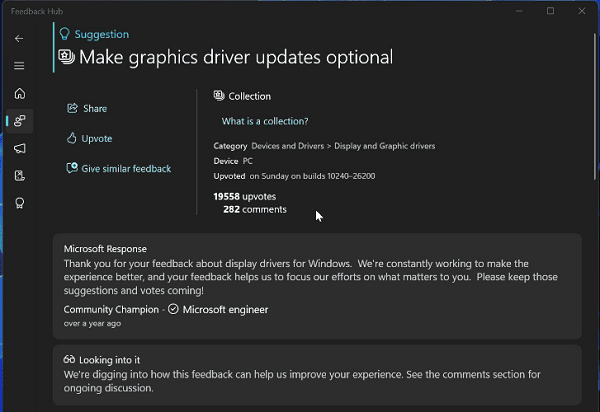Click the Make graphics driver updates optional title
This screenshot has width=600, height=412.
pos(236,57)
